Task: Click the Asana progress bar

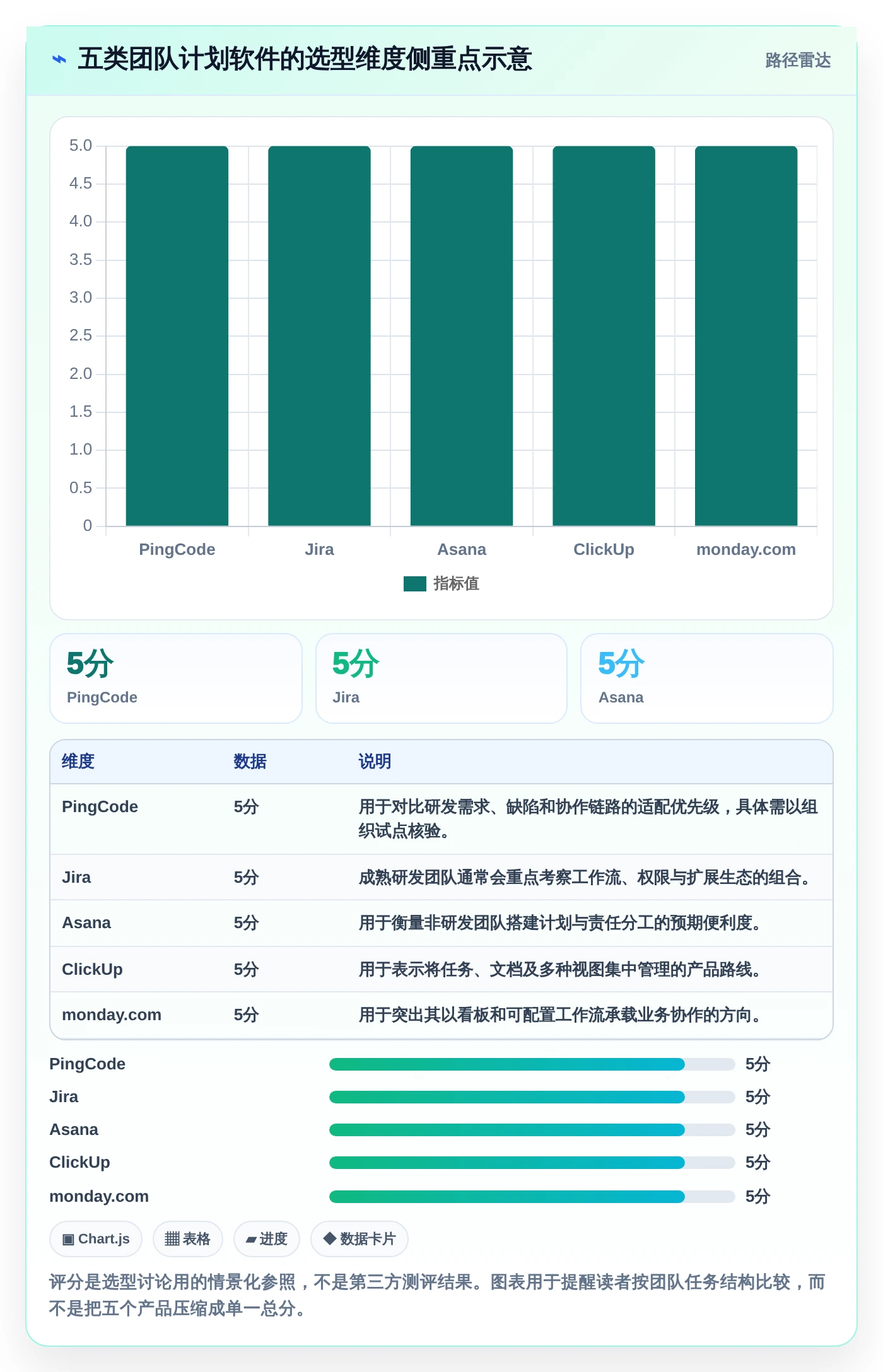Action: click(532, 1130)
